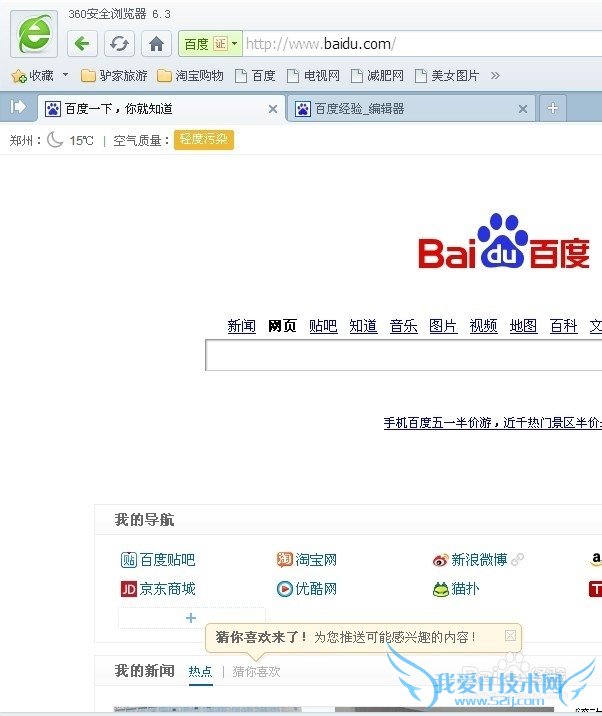The image size is (602, 716).
Task: Click the 我的新闻 section heading
Action: (144, 671)
